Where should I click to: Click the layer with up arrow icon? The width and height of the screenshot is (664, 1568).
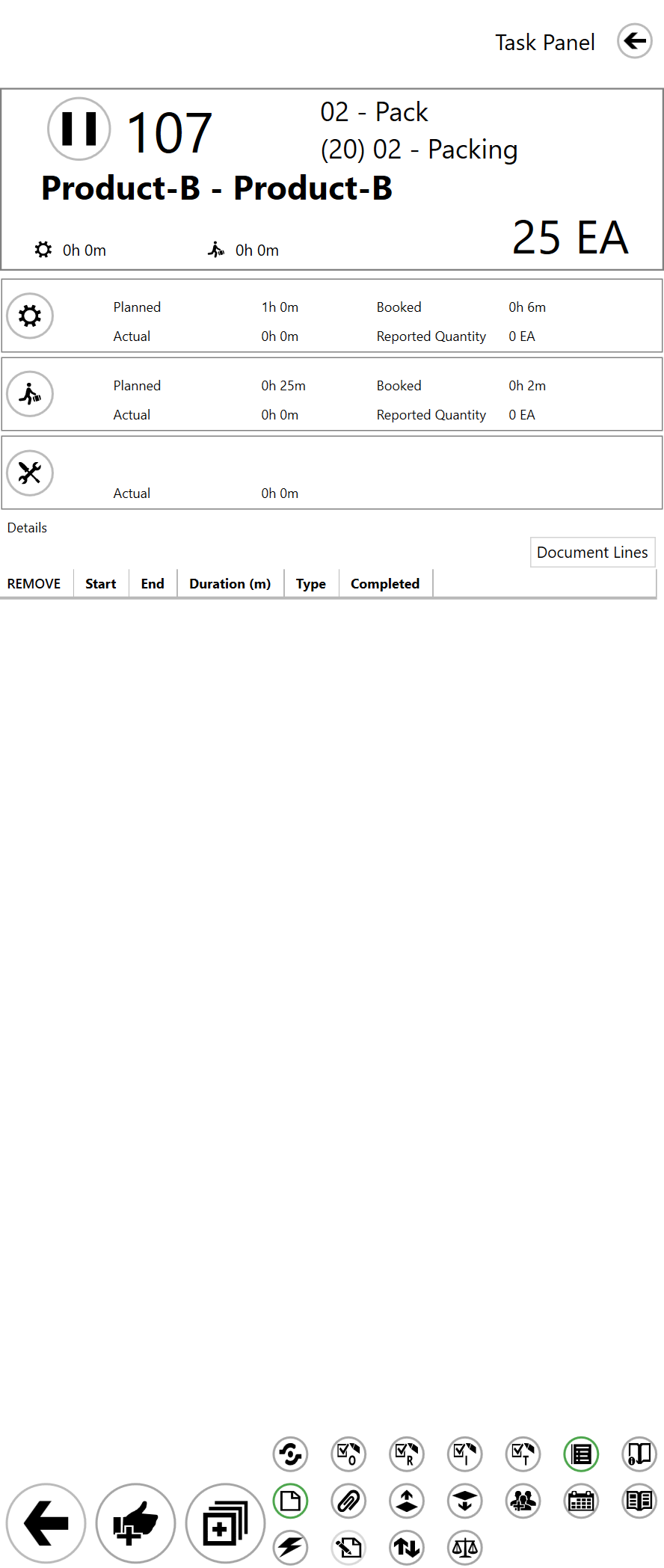click(407, 1501)
